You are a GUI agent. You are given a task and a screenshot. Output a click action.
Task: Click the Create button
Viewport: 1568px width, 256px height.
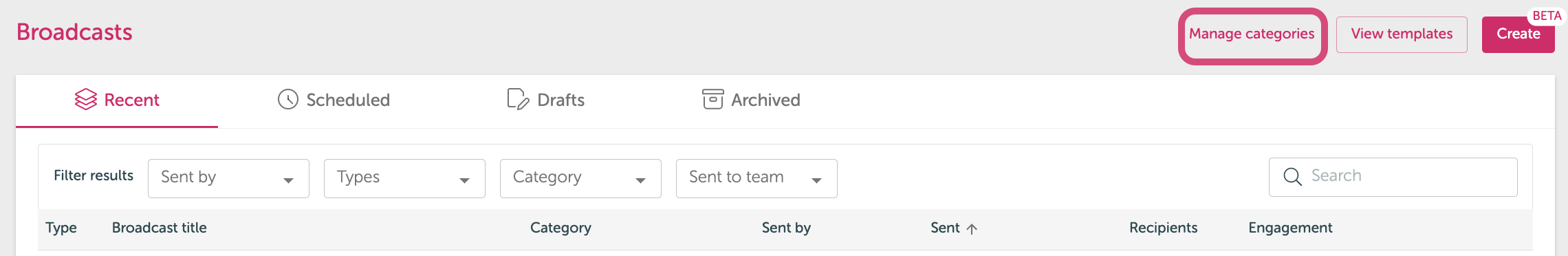click(1518, 34)
